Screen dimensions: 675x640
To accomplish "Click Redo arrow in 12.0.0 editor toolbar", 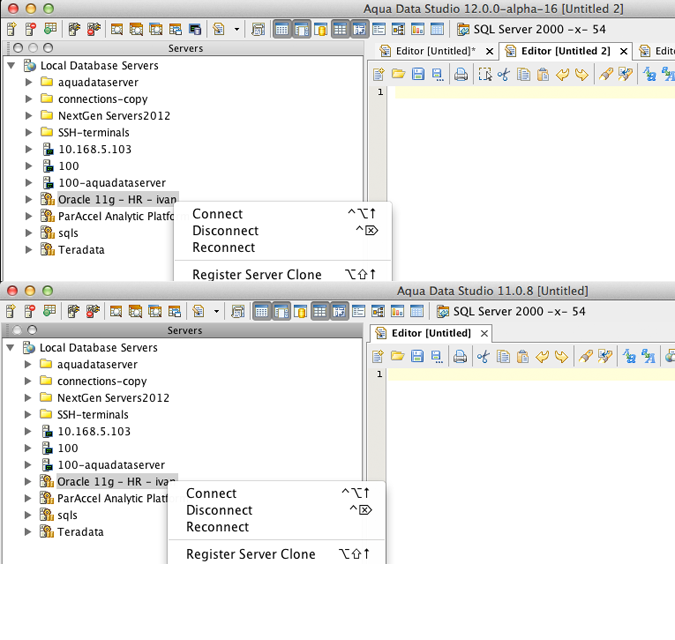I will pos(582,74).
